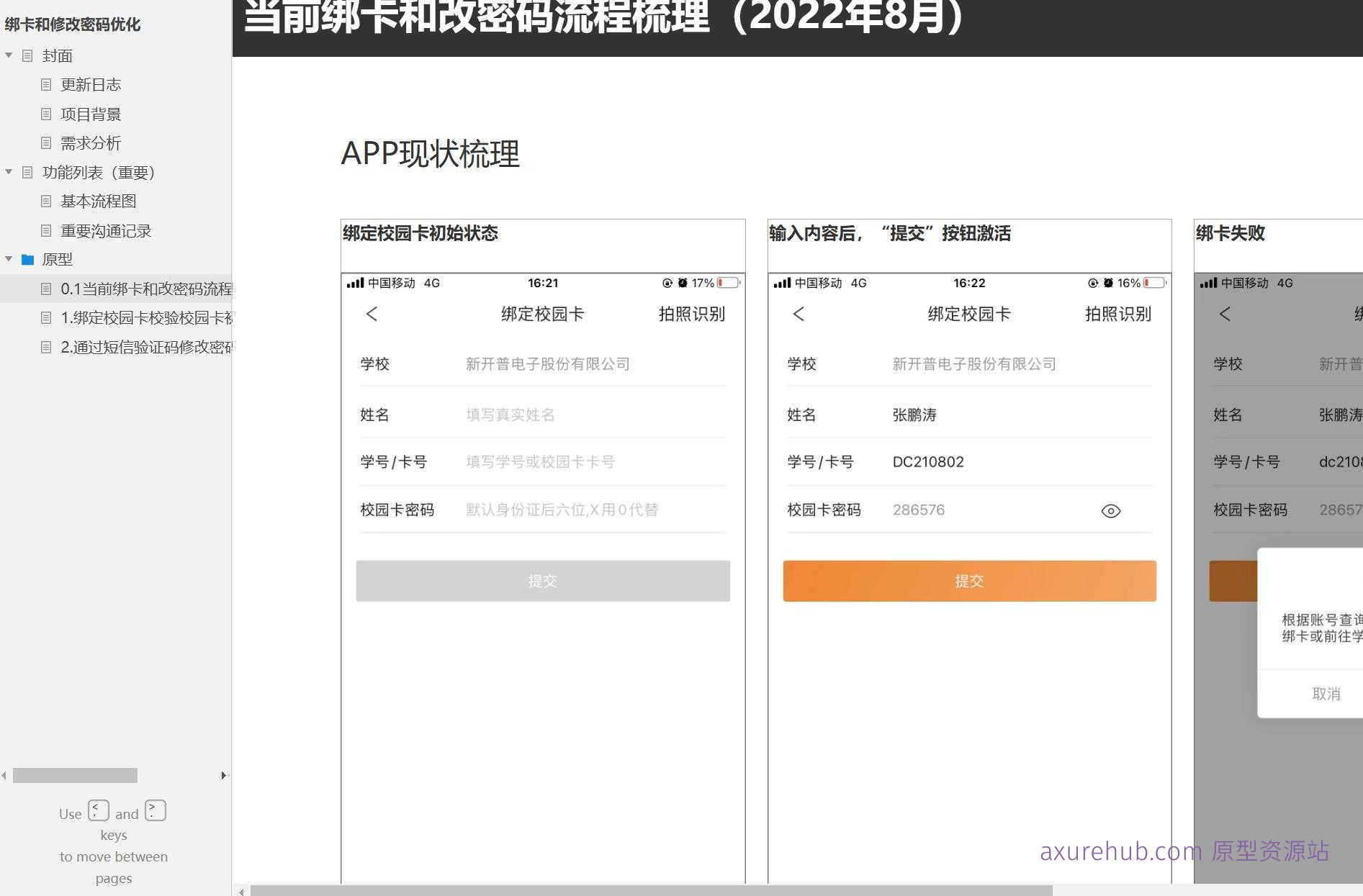The width and height of the screenshot is (1363, 896).
Task: Click 拍照识别 in first phone mockup
Action: pyautogui.click(x=691, y=314)
